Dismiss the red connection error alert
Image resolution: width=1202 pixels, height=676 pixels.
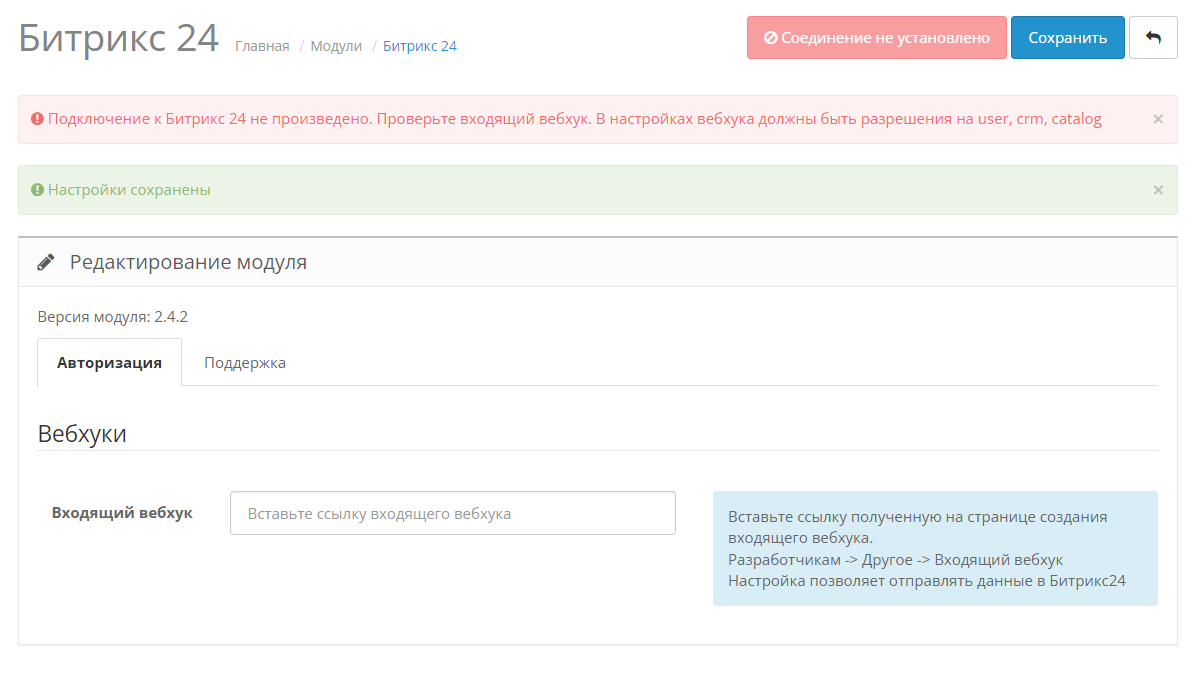1158,119
